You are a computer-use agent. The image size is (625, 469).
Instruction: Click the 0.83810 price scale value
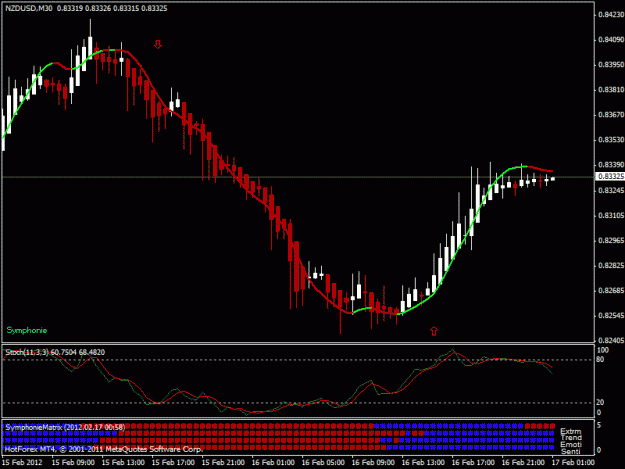[611, 90]
